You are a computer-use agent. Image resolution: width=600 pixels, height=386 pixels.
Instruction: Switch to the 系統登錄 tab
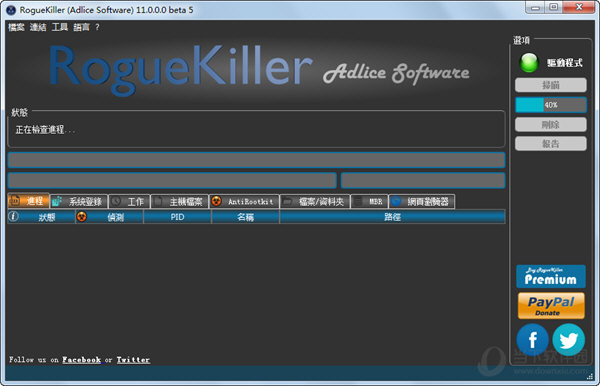pos(78,202)
